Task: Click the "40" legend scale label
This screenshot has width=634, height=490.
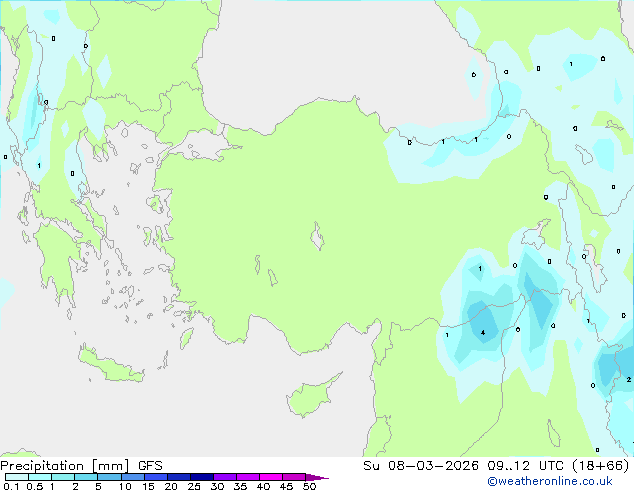Action: click(263, 486)
